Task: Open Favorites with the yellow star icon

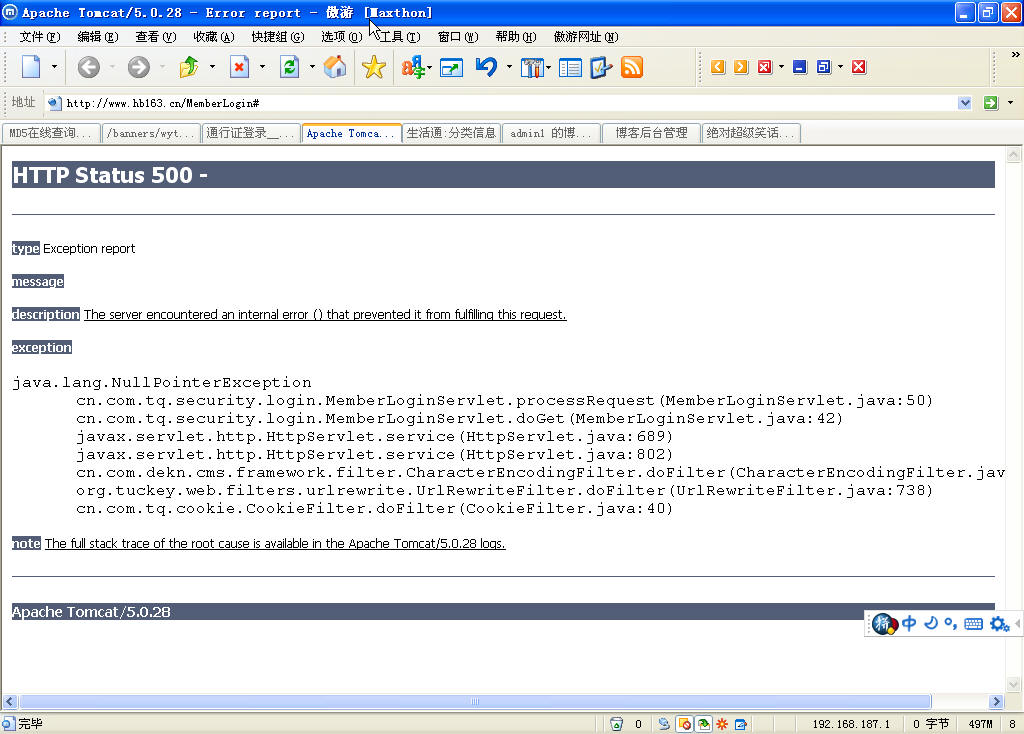Action: coord(374,67)
